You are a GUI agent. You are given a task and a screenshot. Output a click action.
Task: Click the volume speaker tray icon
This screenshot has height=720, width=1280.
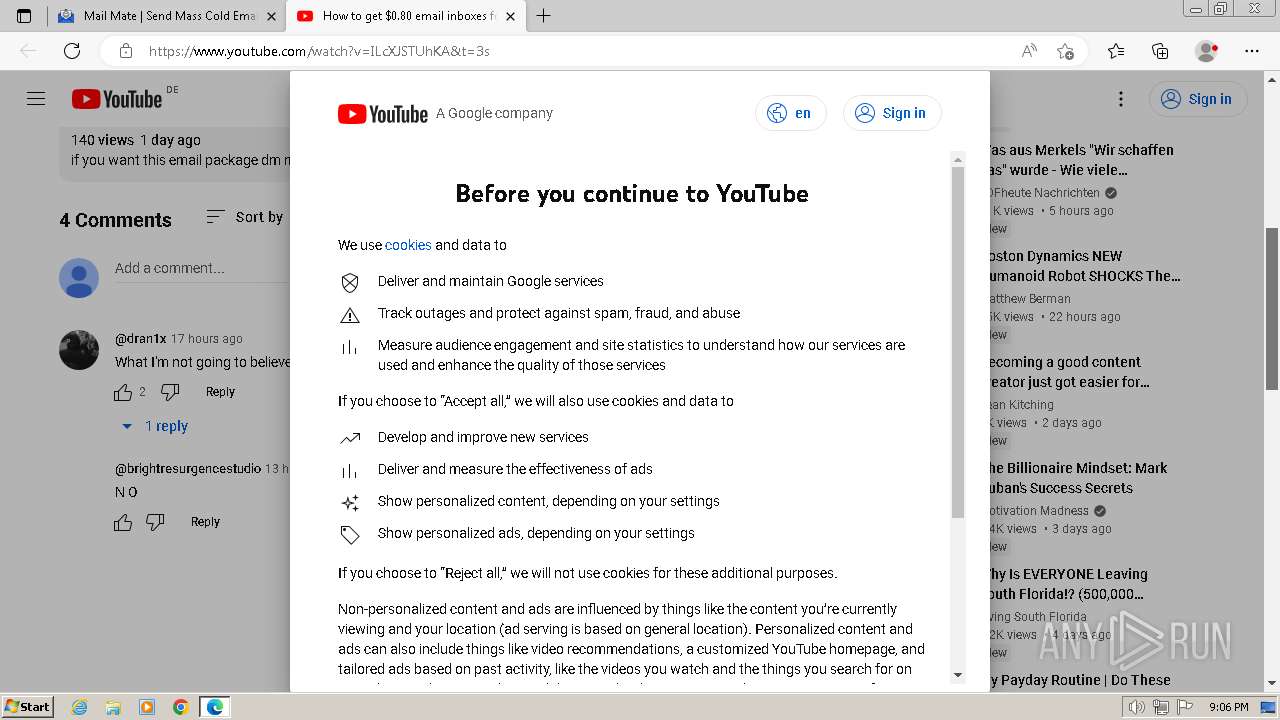click(x=1136, y=707)
